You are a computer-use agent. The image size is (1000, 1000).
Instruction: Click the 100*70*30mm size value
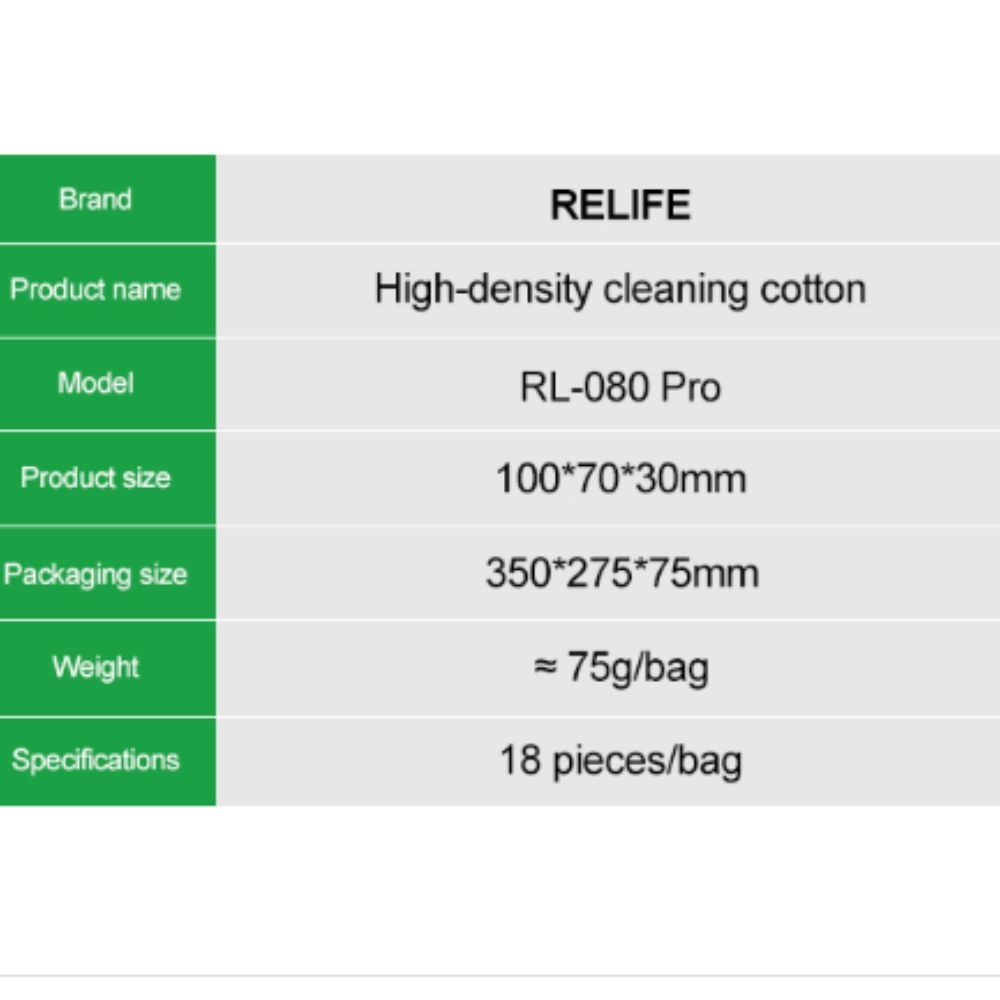[621, 478]
